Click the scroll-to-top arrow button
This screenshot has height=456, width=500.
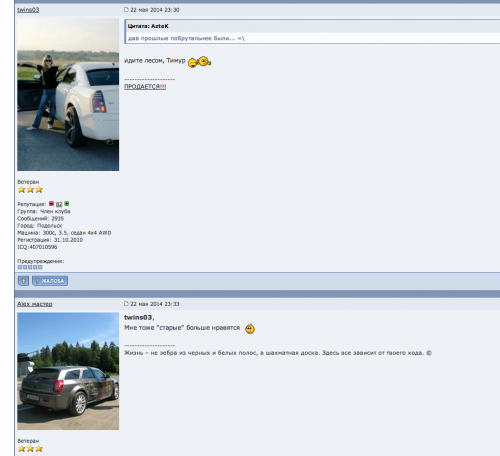[x=23, y=281]
